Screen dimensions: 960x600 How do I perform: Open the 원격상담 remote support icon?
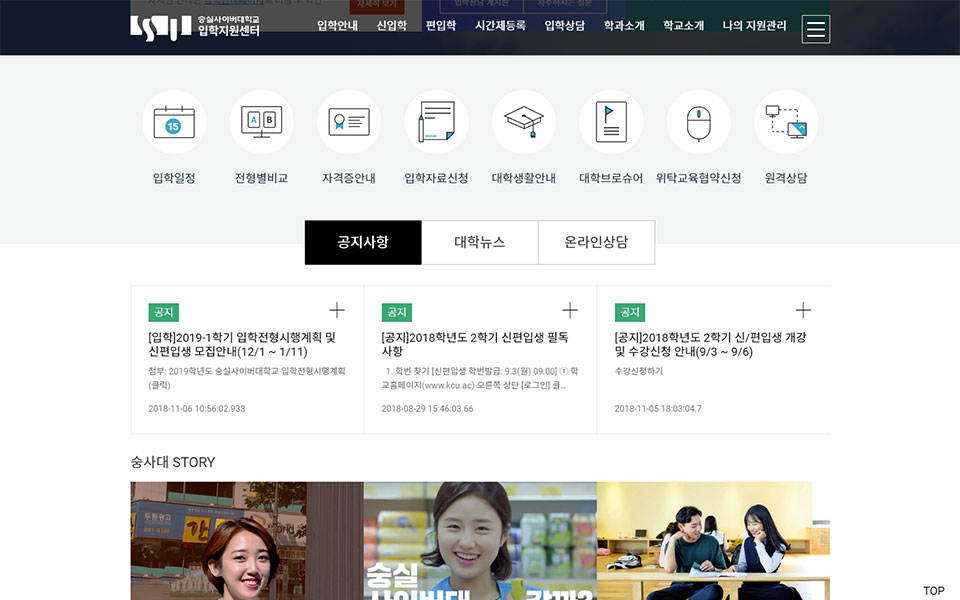tap(786, 122)
